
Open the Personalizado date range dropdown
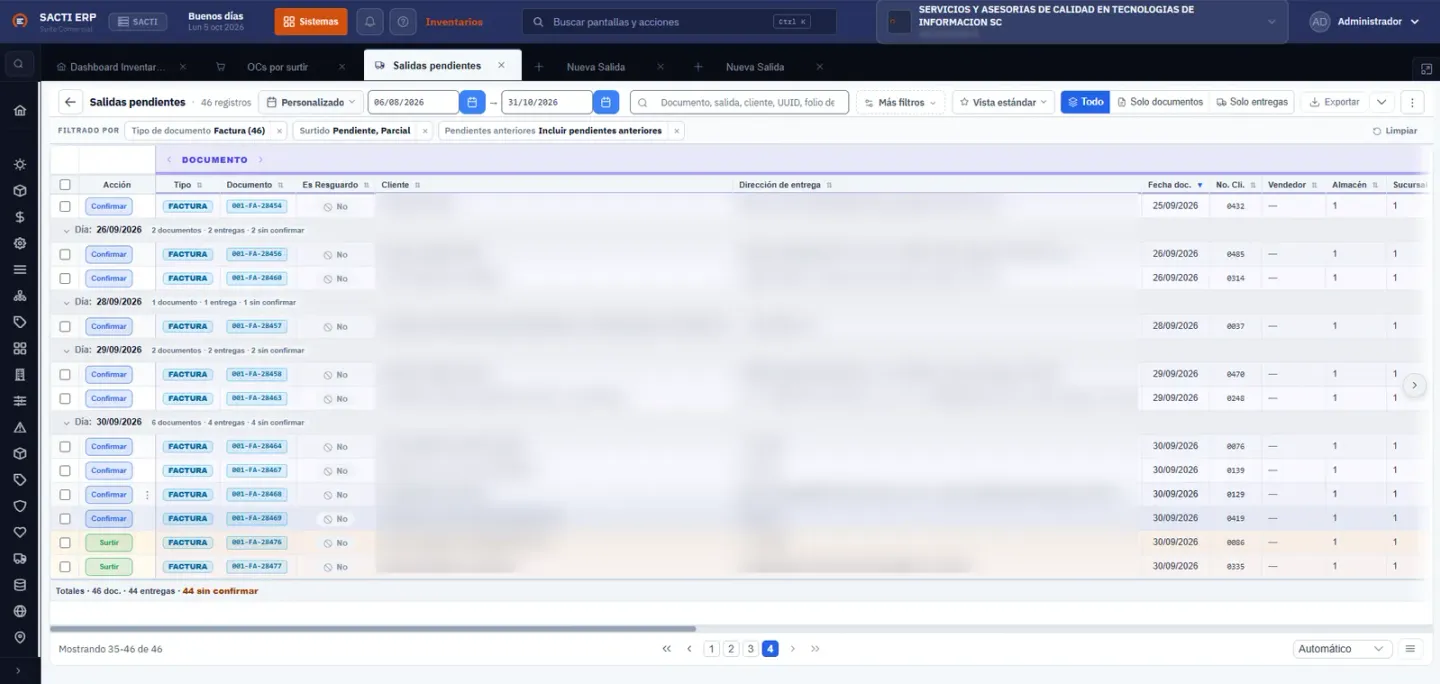point(311,102)
